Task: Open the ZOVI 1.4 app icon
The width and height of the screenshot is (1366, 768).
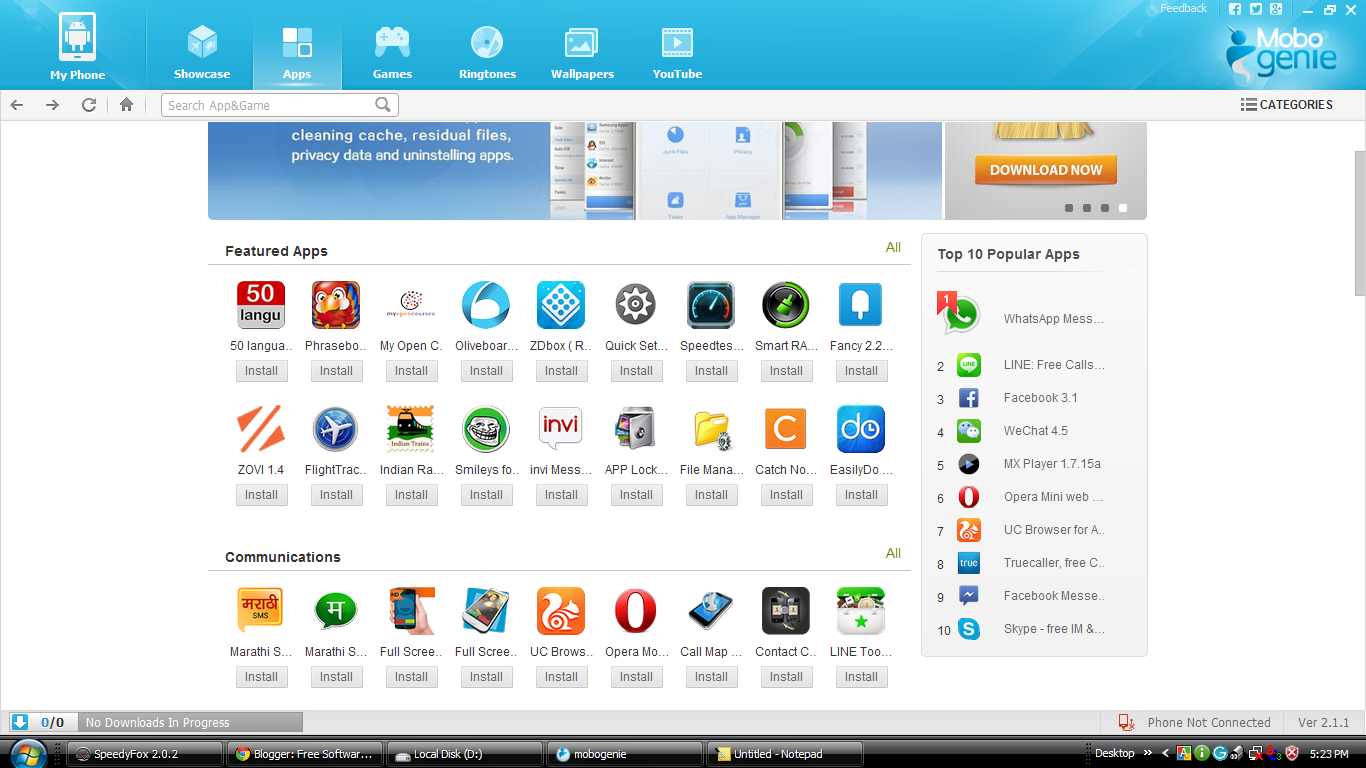Action: 261,429
